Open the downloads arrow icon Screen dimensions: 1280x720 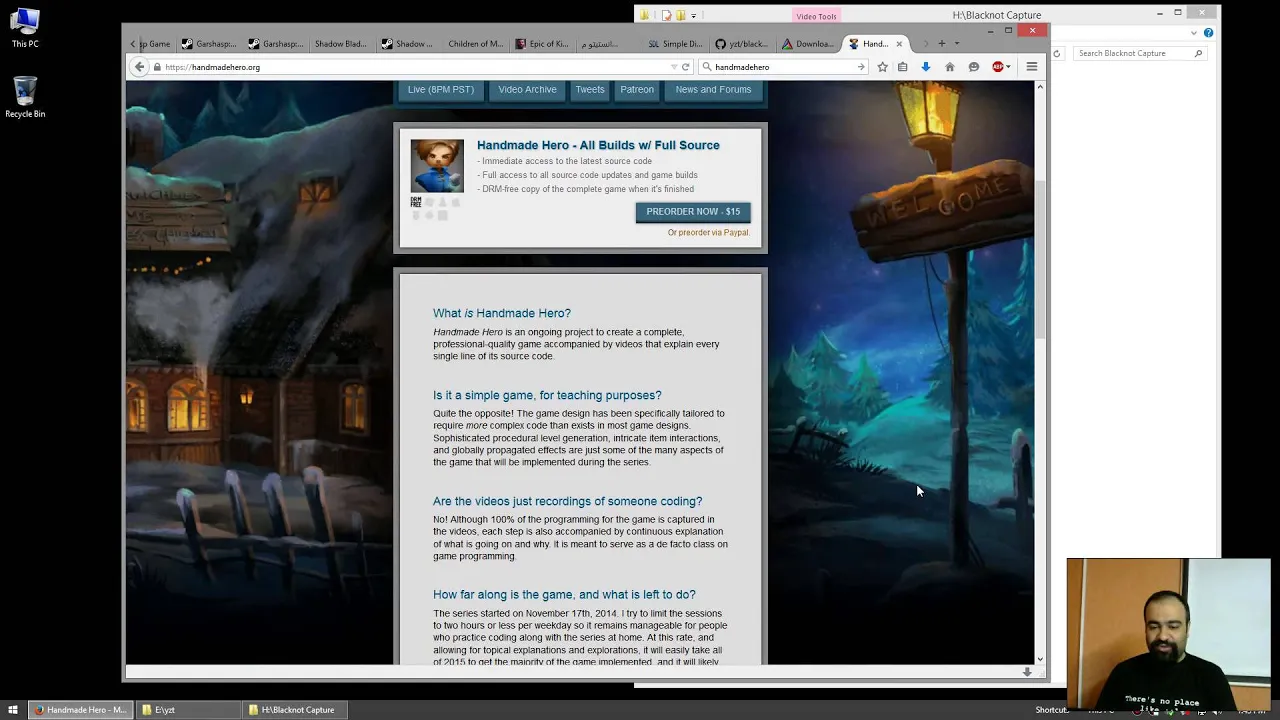[x=926, y=67]
